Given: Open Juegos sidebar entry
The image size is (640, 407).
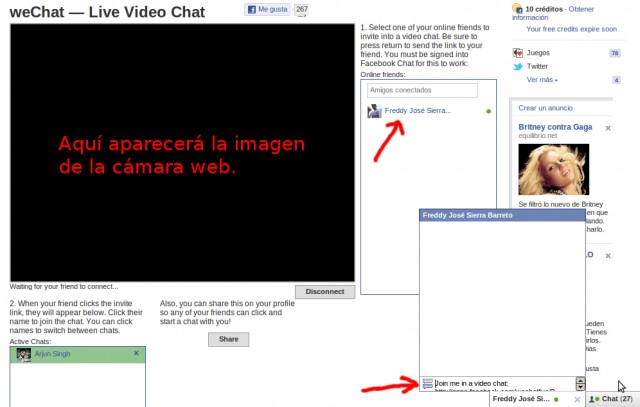Looking at the screenshot, I should [538, 53].
